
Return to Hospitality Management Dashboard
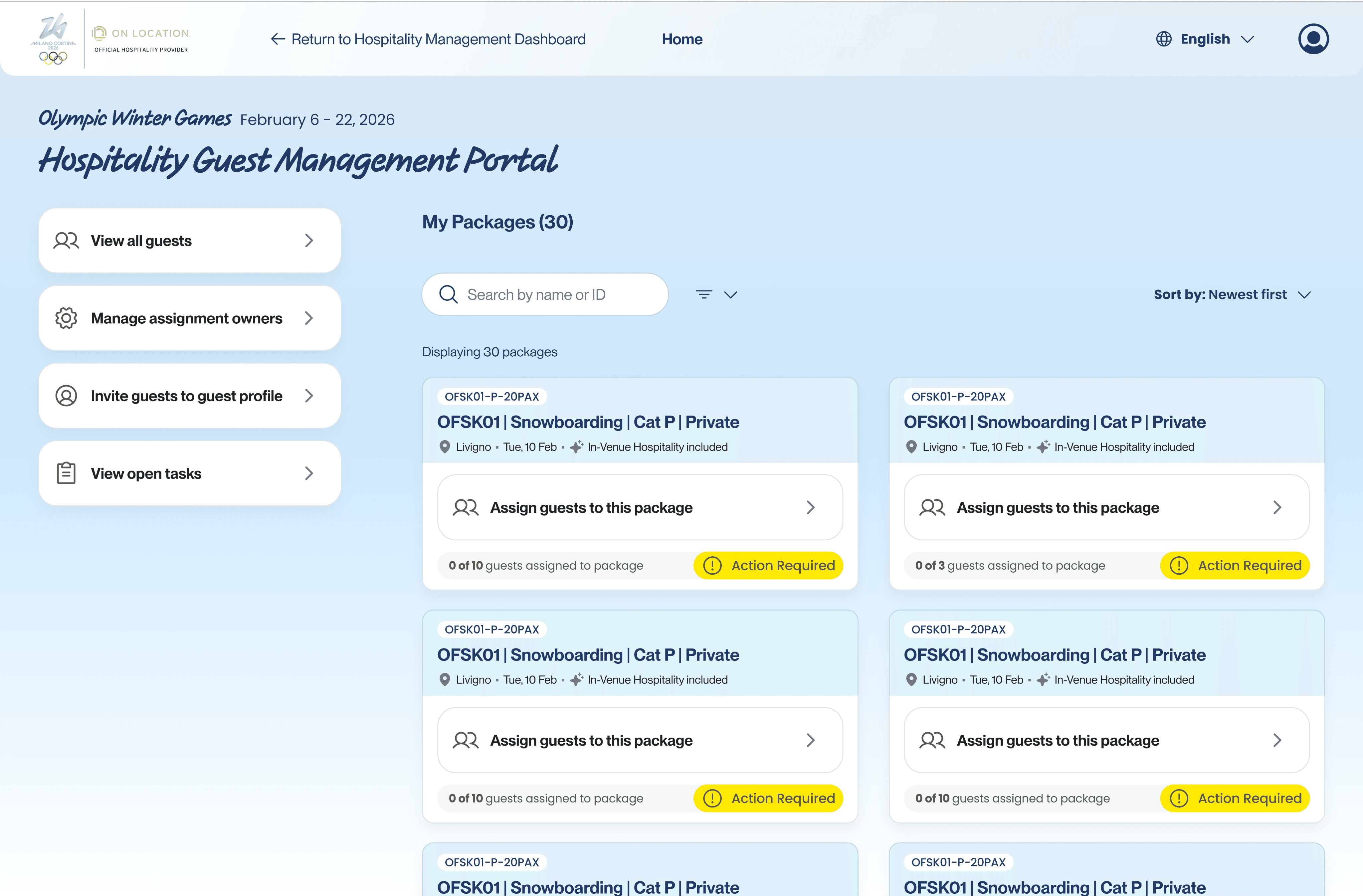(x=428, y=39)
